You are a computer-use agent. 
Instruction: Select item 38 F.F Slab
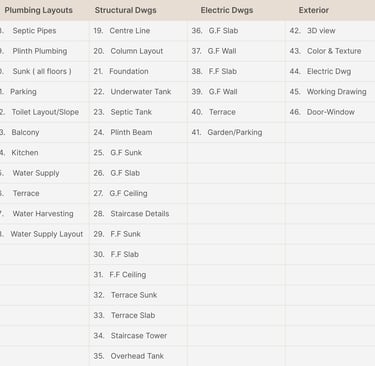pos(214,71)
